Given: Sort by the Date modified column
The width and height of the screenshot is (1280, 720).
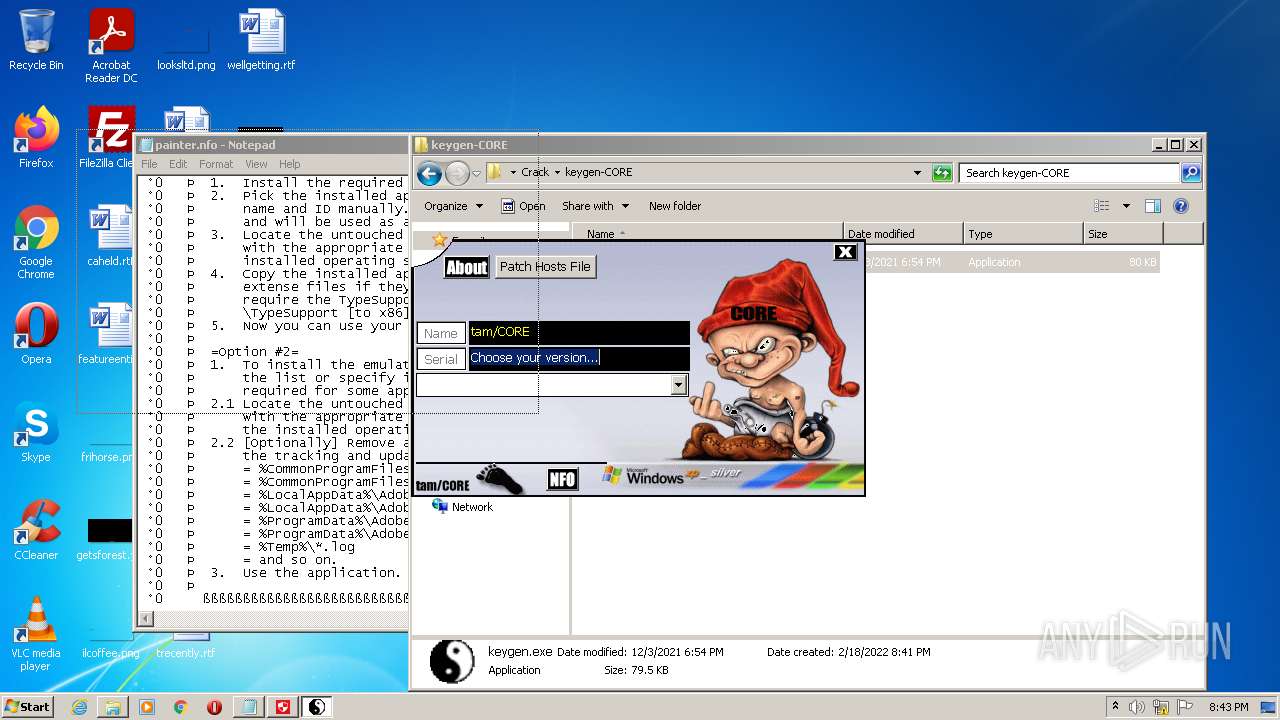Looking at the screenshot, I should [x=904, y=234].
